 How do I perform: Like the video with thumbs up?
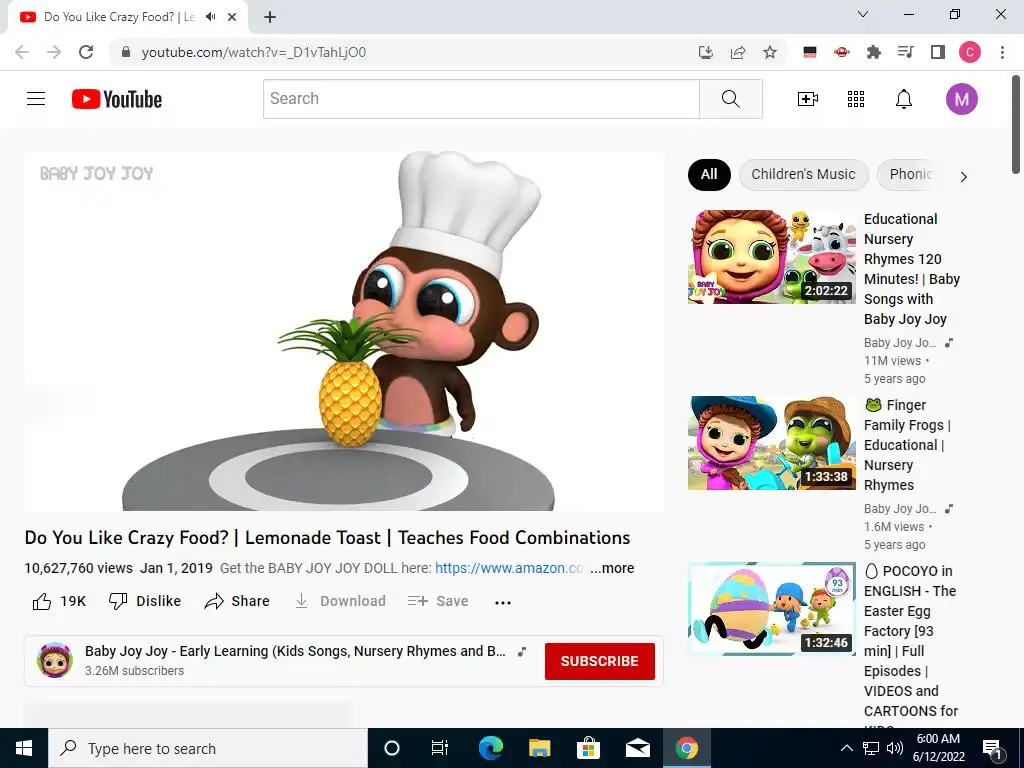coord(42,601)
